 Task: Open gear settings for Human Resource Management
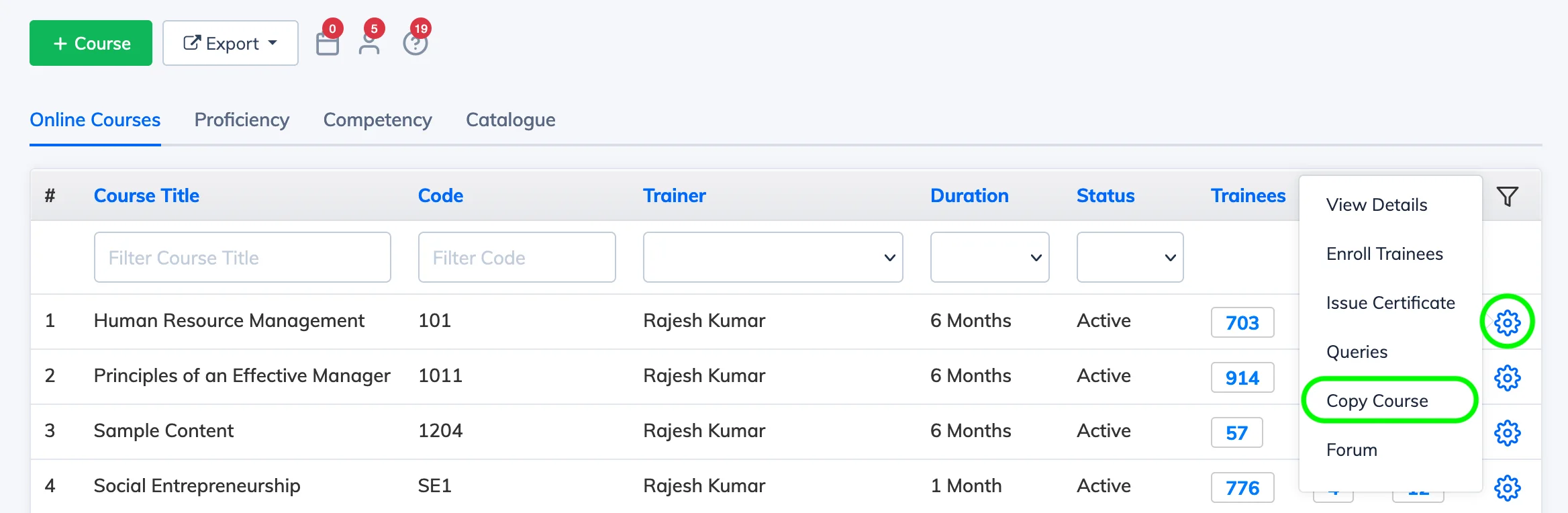[x=1508, y=323]
